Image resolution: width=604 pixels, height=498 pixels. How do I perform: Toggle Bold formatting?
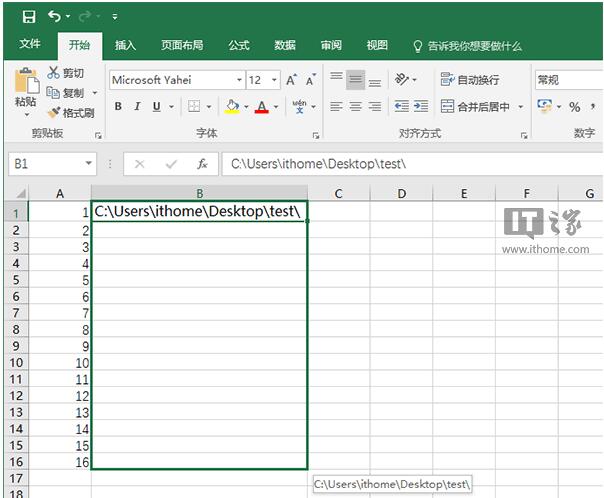pyautogui.click(x=118, y=107)
